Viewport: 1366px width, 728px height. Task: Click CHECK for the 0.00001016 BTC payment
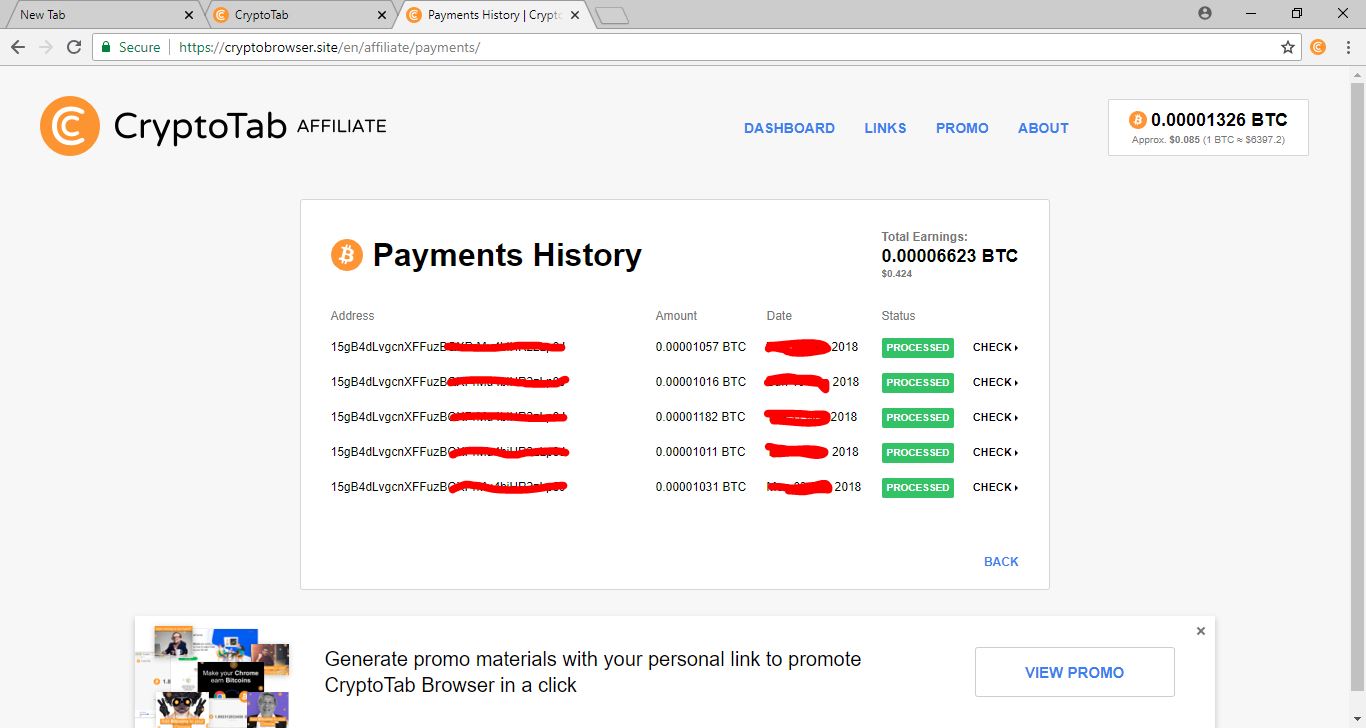pos(995,383)
